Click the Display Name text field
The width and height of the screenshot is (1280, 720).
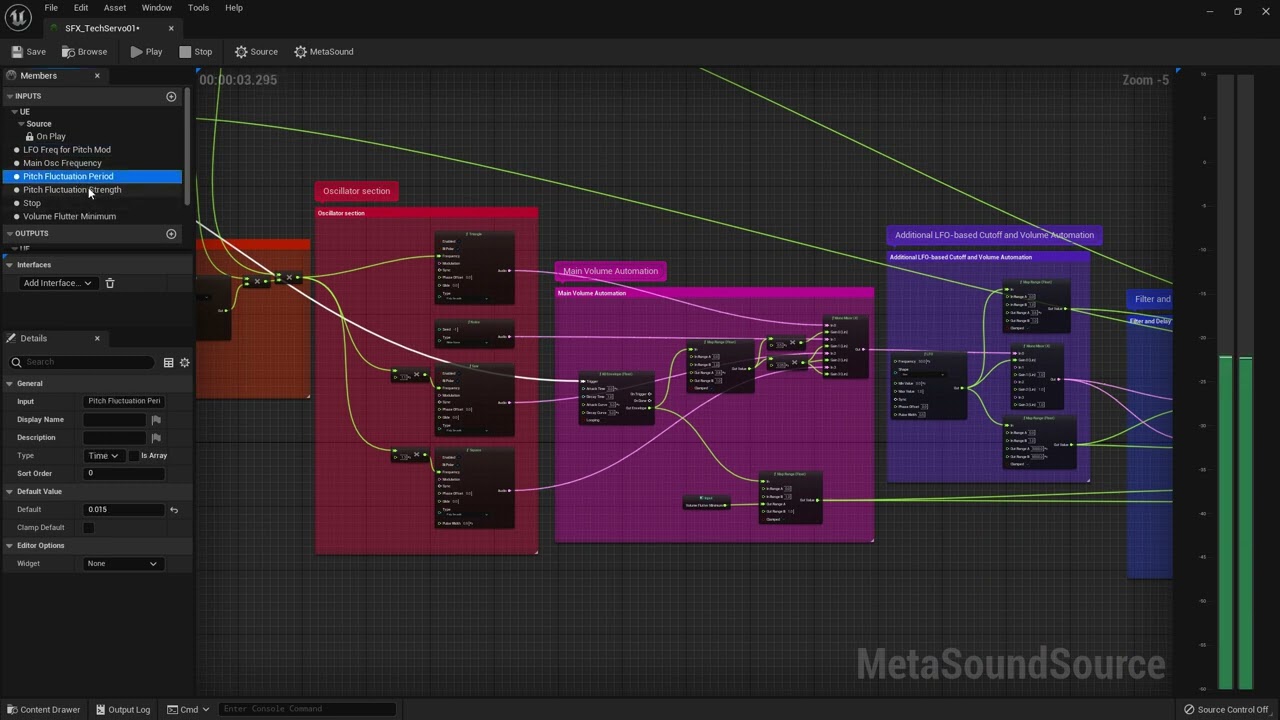(115, 420)
